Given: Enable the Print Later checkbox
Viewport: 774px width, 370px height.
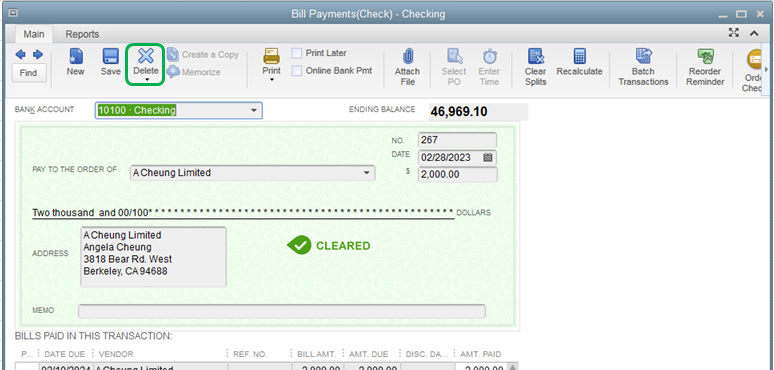Looking at the screenshot, I should tap(297, 53).
